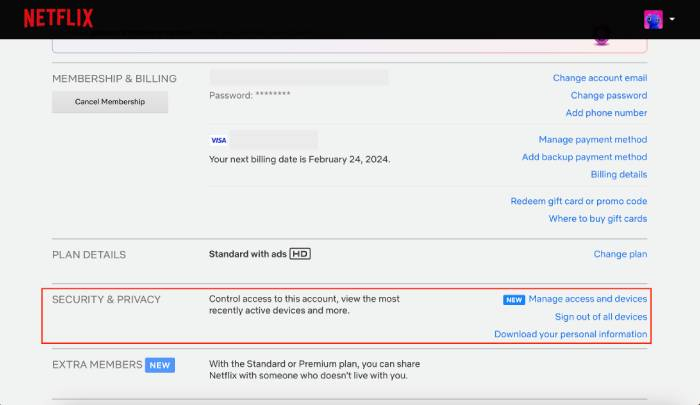Click the Password masked text
The width and height of the screenshot is (700, 405).
click(x=250, y=95)
